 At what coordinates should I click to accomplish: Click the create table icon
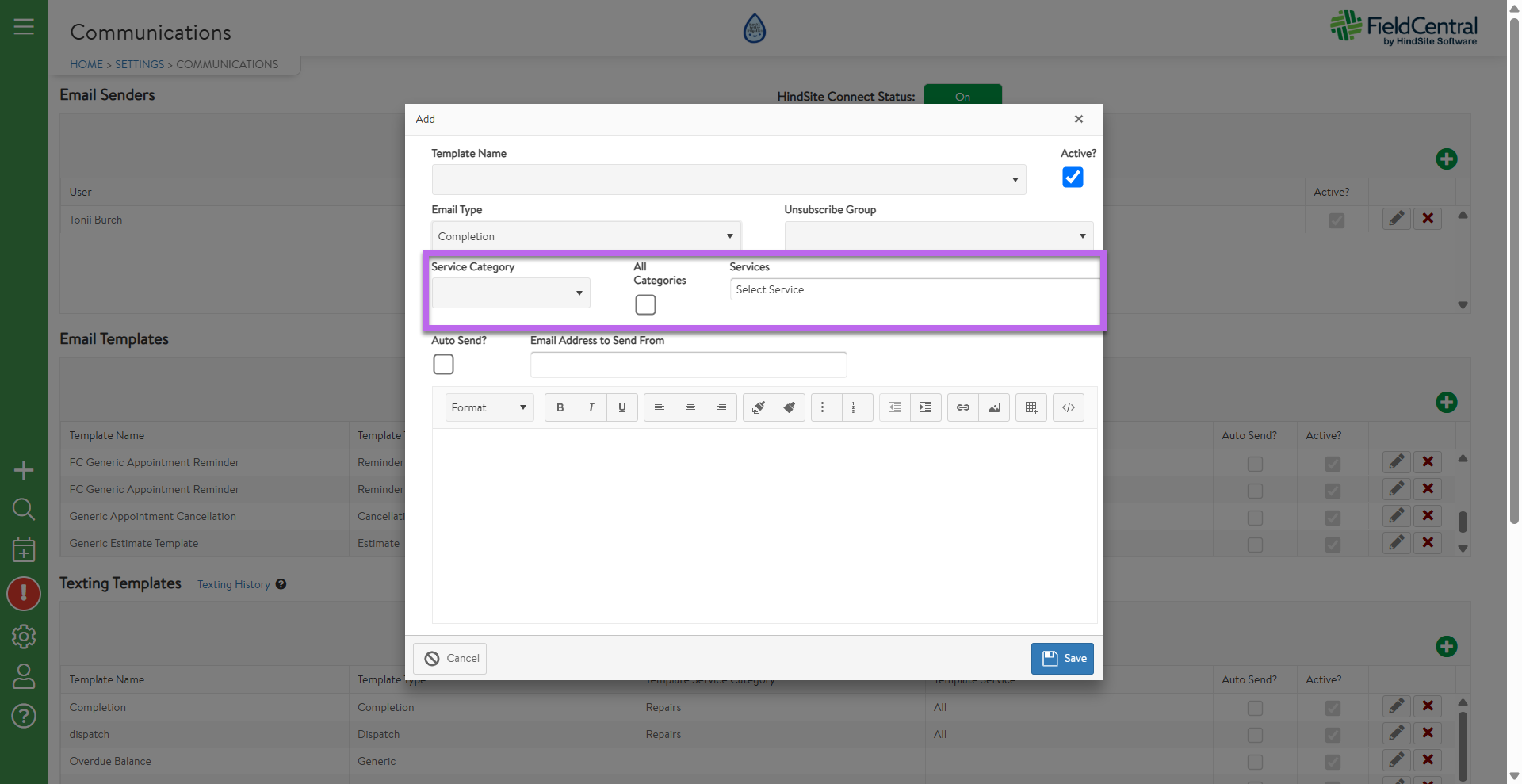pos(1031,407)
